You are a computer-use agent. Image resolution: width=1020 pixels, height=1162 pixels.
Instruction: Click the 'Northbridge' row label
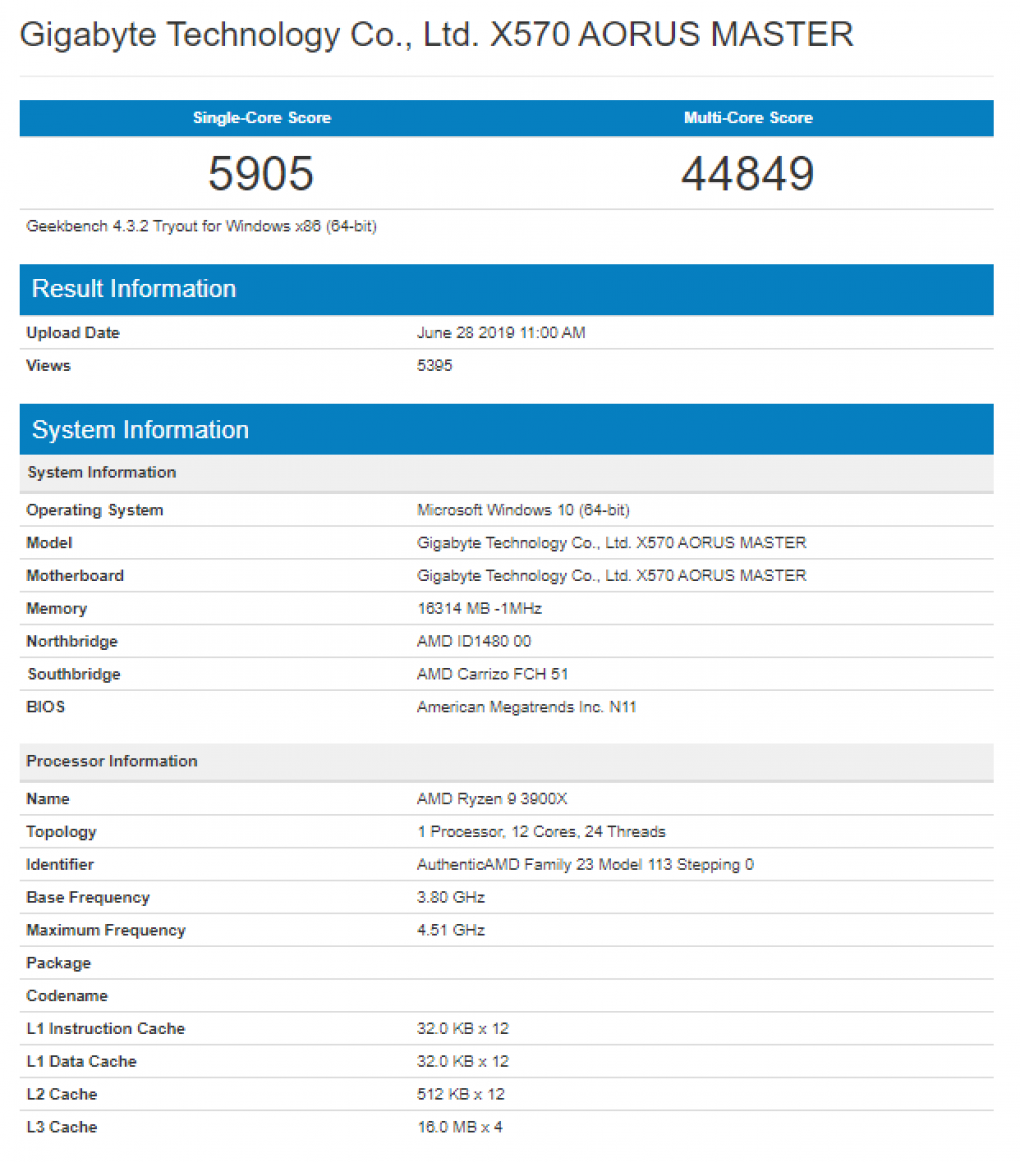72,641
